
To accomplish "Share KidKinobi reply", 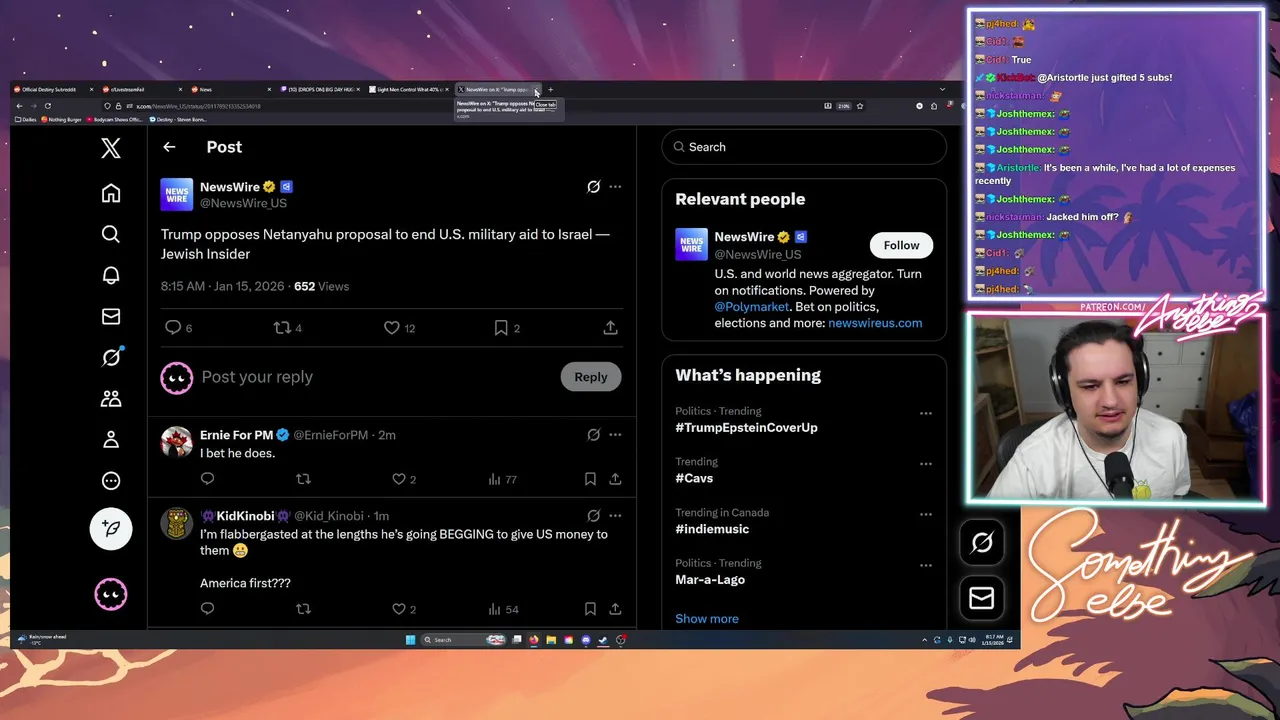I will [615, 609].
